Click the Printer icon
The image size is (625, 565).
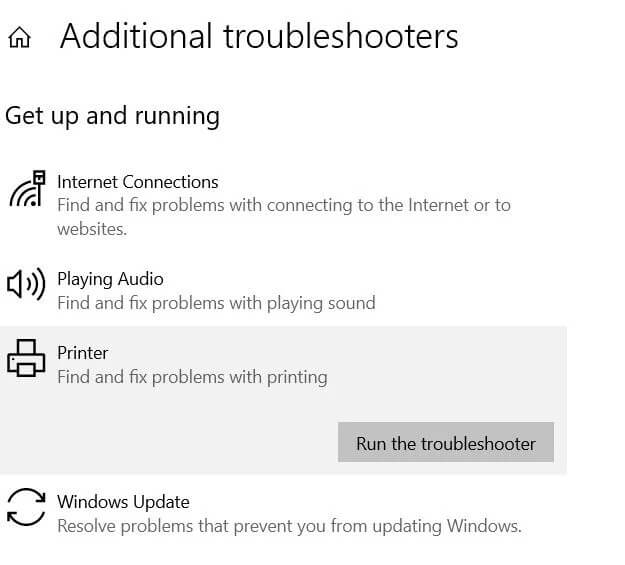coord(27,359)
